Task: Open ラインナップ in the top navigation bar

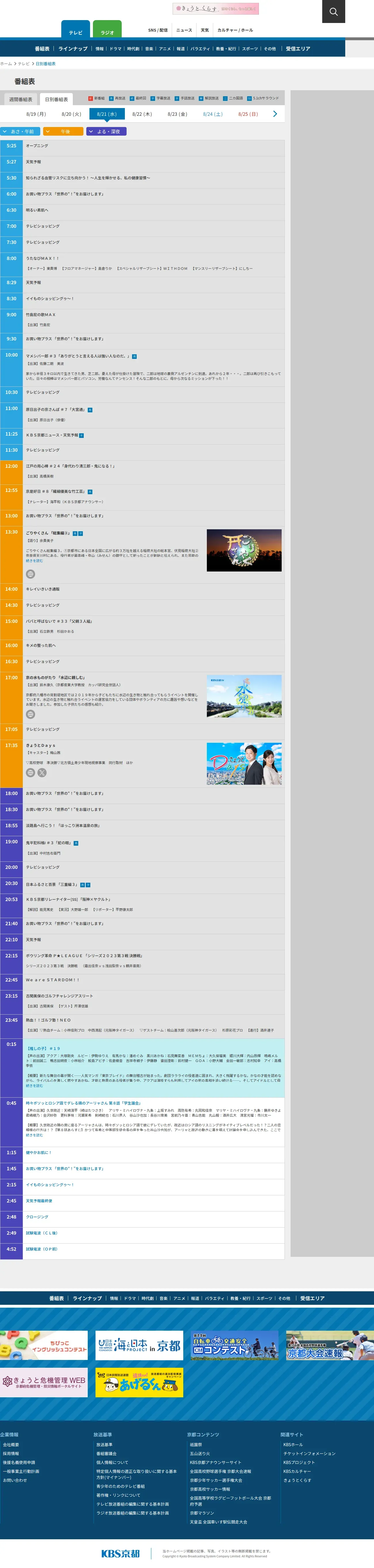Action: [x=72, y=49]
